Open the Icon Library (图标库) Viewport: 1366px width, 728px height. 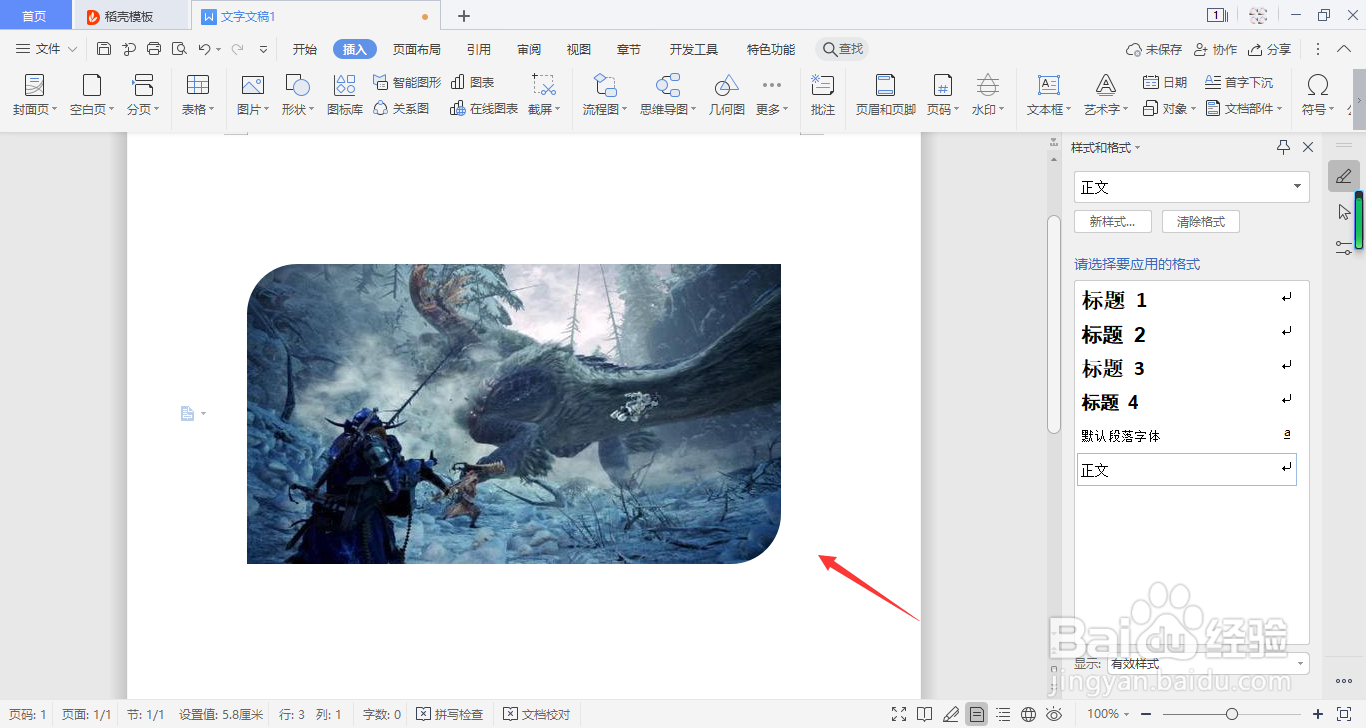point(345,95)
